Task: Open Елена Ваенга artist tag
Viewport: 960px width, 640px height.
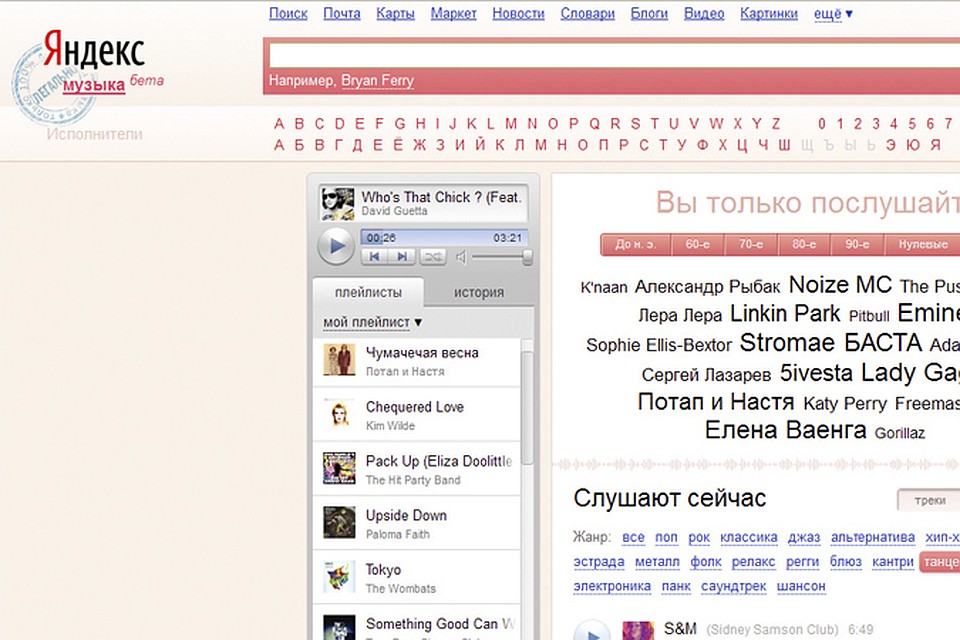Action: [786, 430]
